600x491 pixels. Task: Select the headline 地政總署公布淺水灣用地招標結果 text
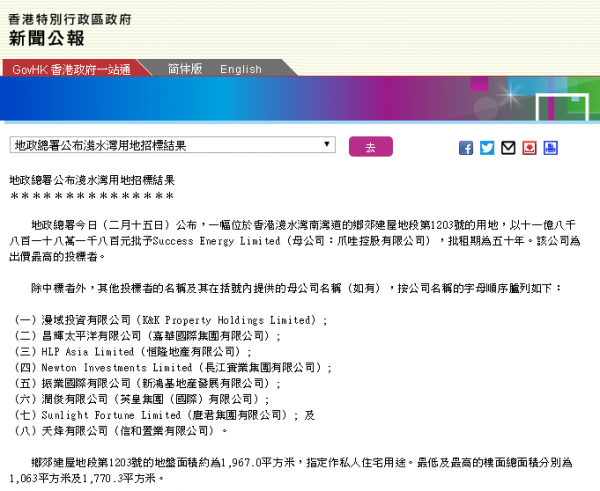point(92,180)
